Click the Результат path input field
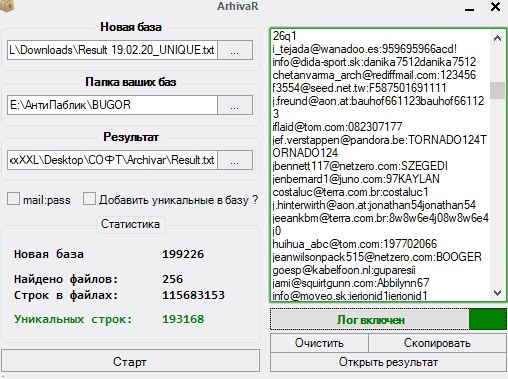Viewport: 508px width, 379px height. click(112, 160)
